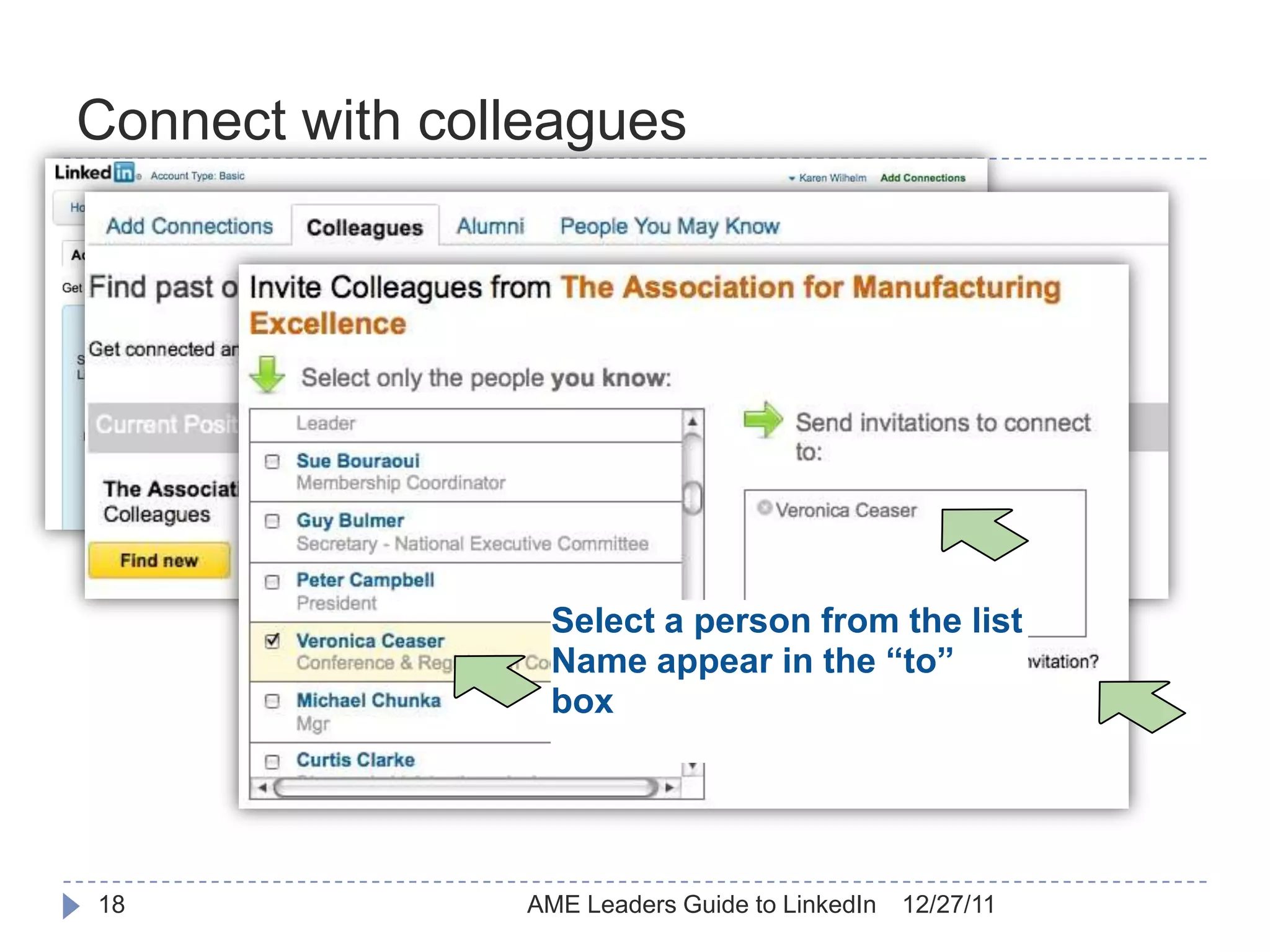Open Guy Bulmer's profile name link
Image resolution: width=1270 pixels, height=952 pixels.
click(x=350, y=521)
